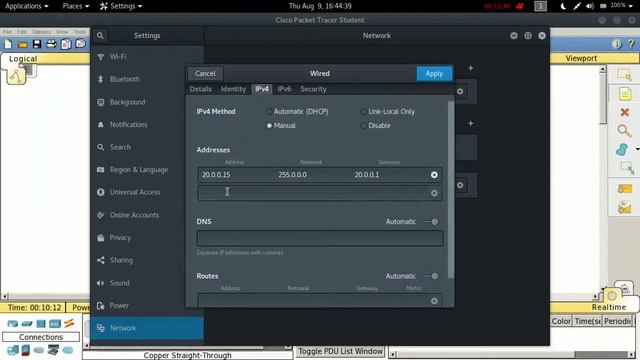The image size is (640, 360).
Task: Choose the Place Note tool
Action: tap(624, 94)
